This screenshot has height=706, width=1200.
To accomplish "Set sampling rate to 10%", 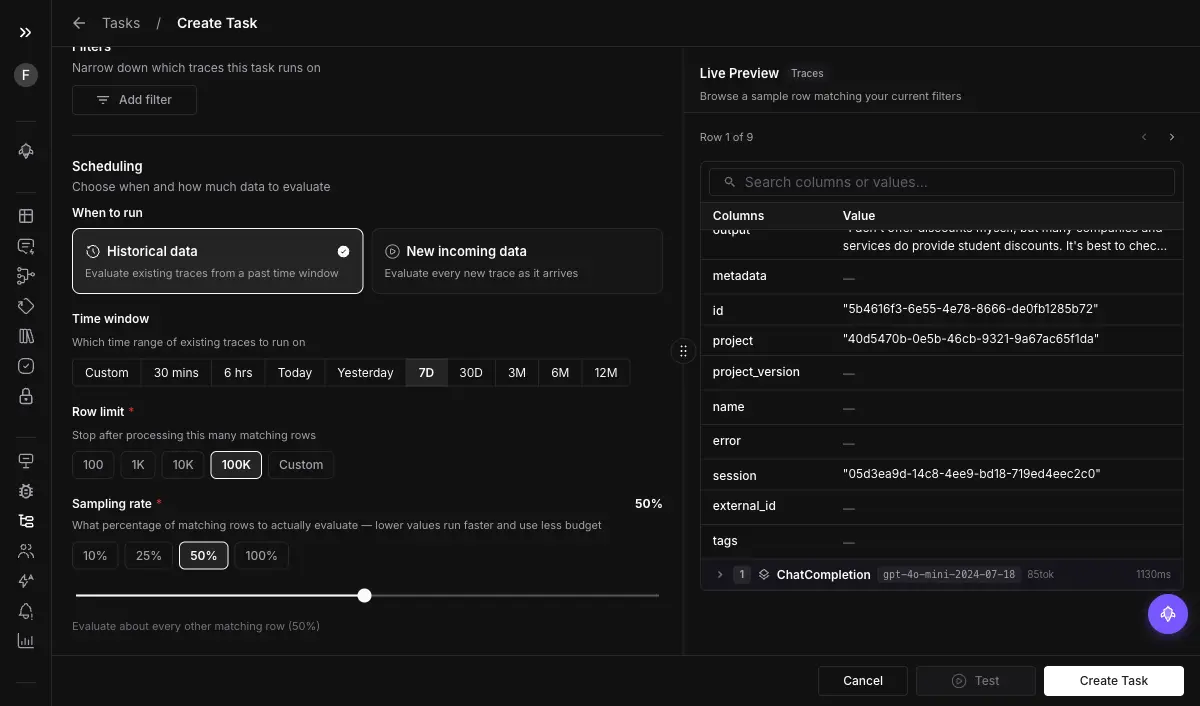I will 95,556.
